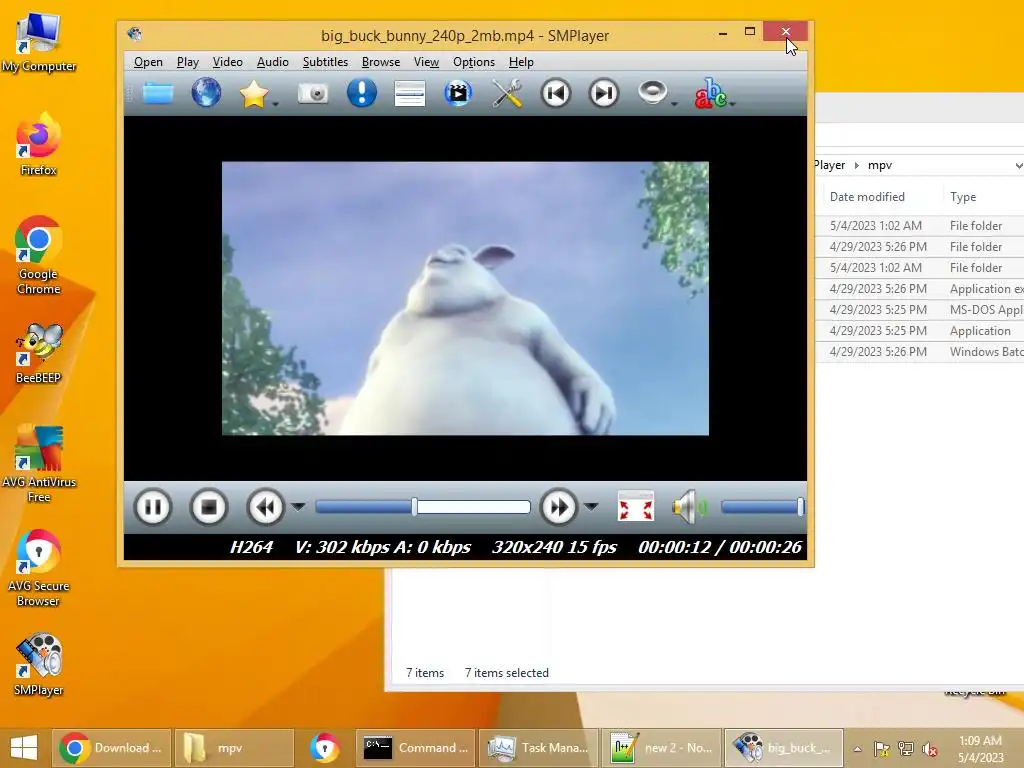Open preferences with the wrench and screwdriver icon
Viewport: 1024px width, 768px height.
coord(507,93)
